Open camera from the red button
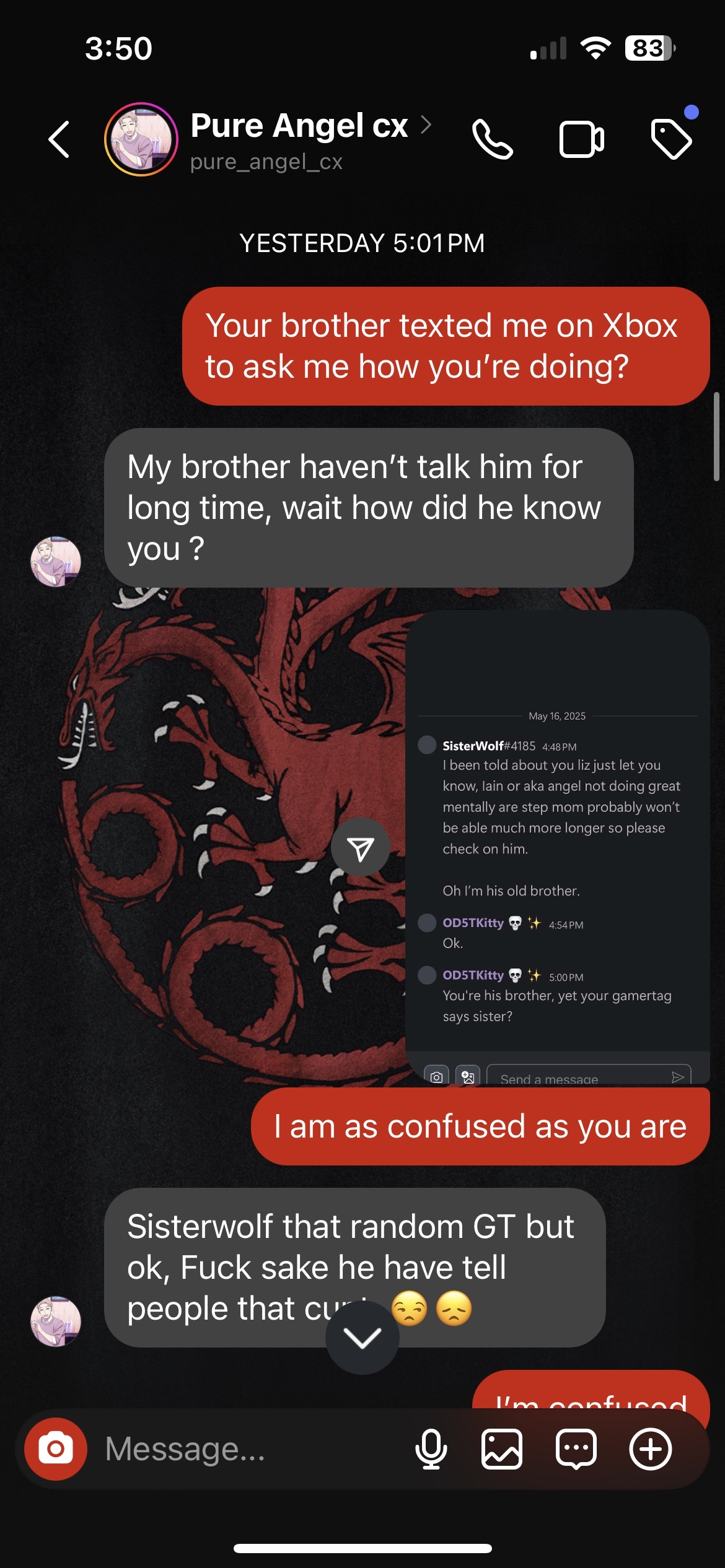Image resolution: width=725 pixels, height=1568 pixels. [x=56, y=1448]
